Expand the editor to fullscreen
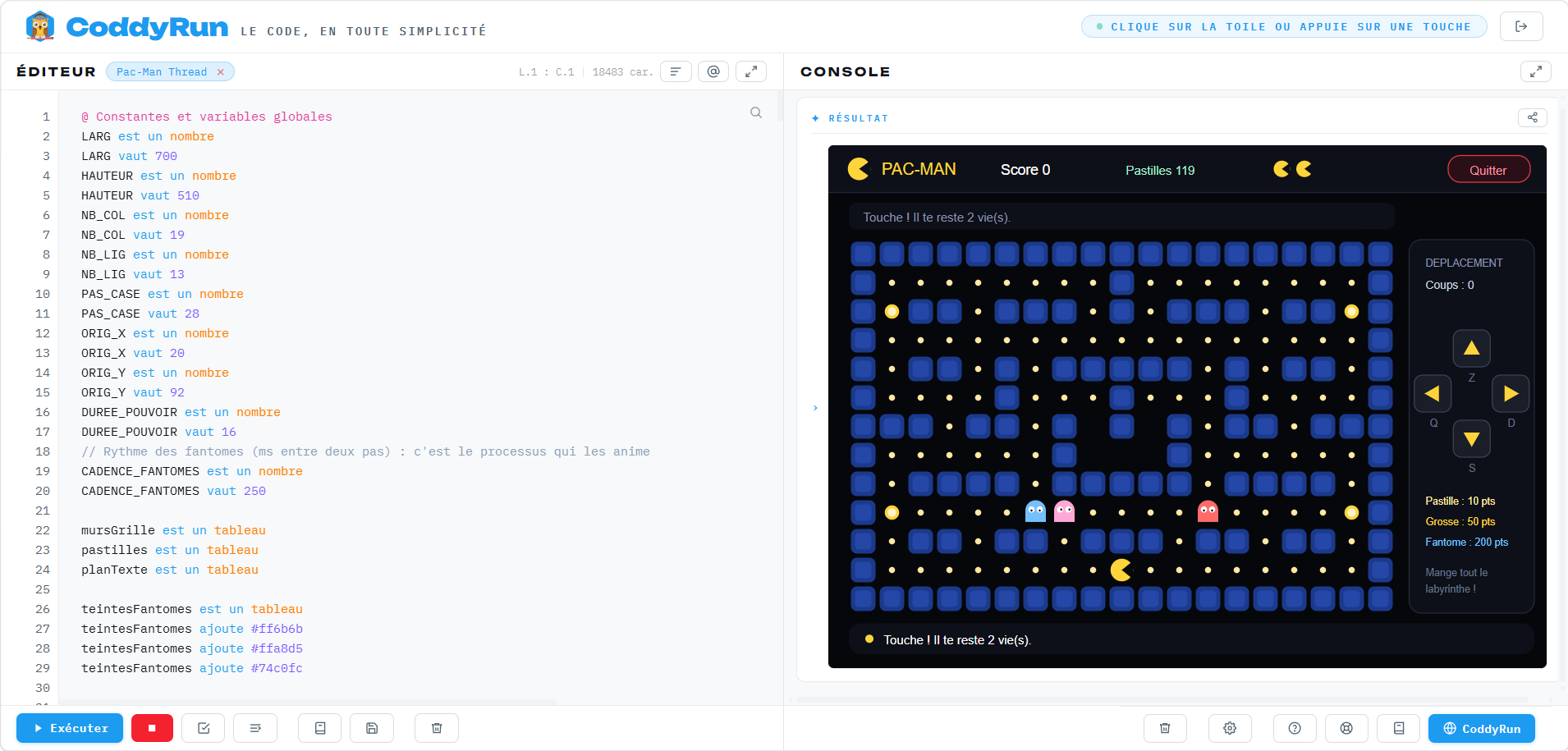The width and height of the screenshot is (1568, 751). pyautogui.click(x=751, y=71)
